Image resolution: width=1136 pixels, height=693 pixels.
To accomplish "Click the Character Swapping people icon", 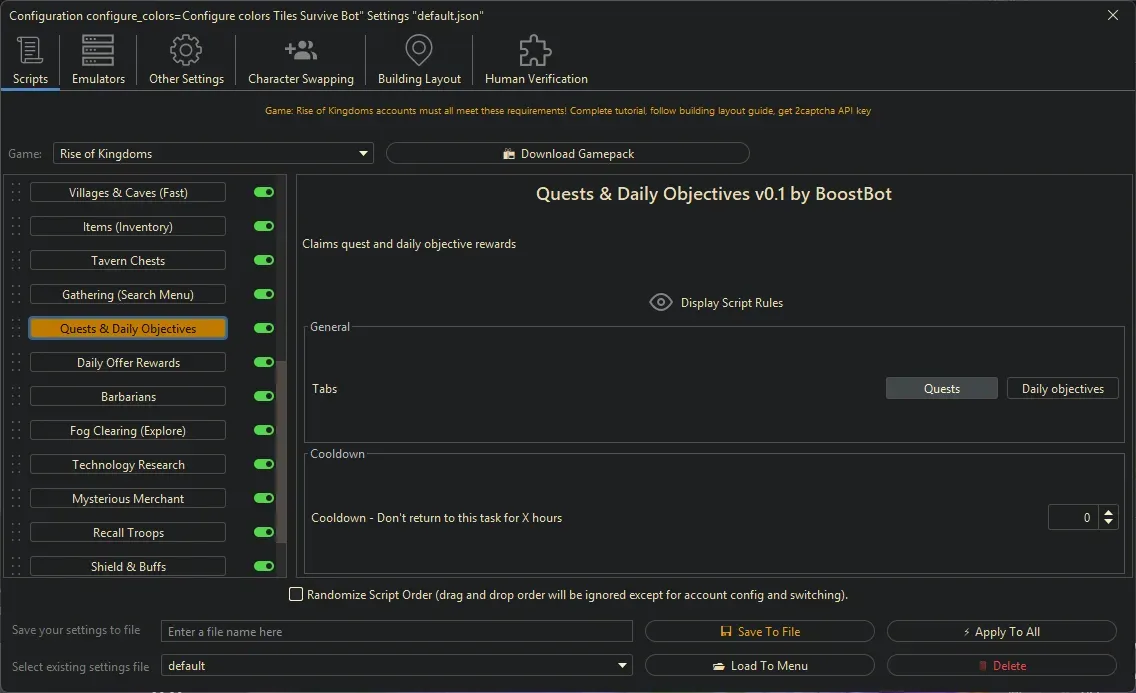I will pos(300,49).
